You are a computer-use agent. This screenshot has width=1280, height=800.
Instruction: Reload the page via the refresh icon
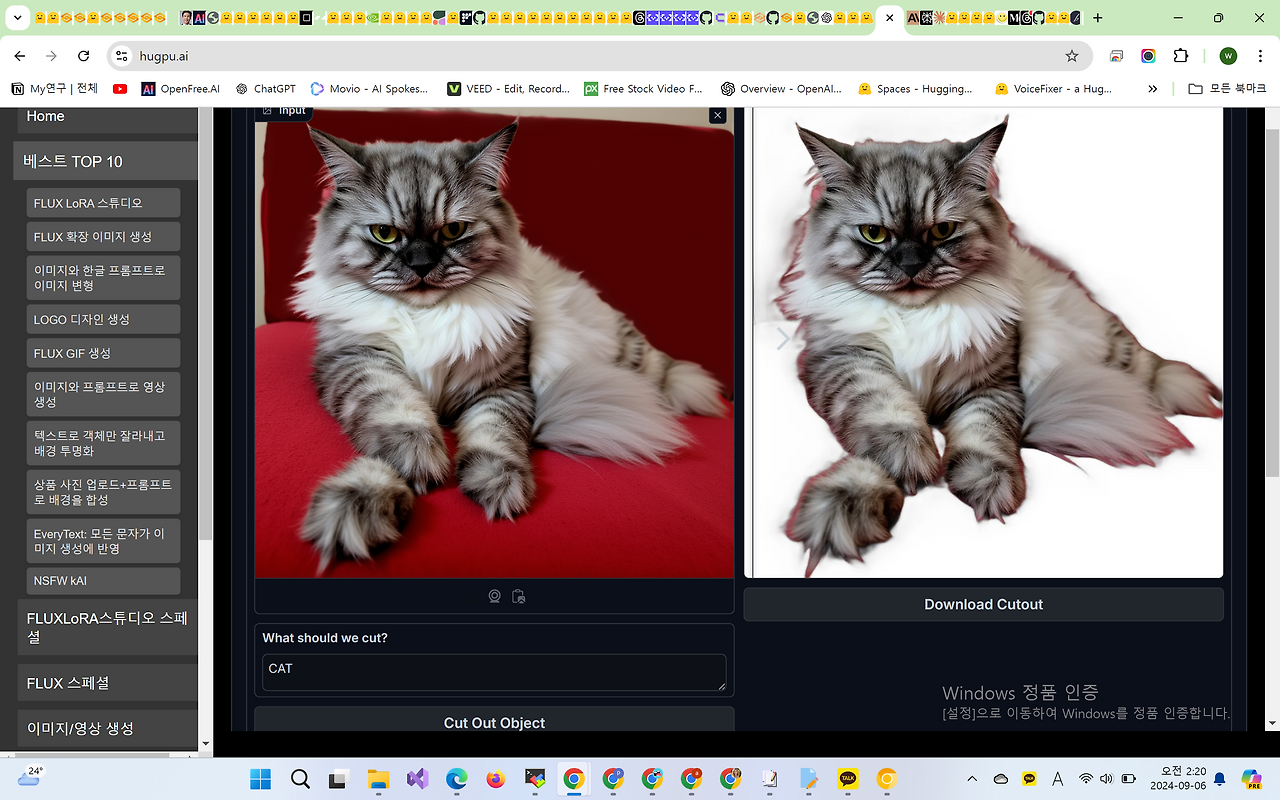[x=84, y=56]
